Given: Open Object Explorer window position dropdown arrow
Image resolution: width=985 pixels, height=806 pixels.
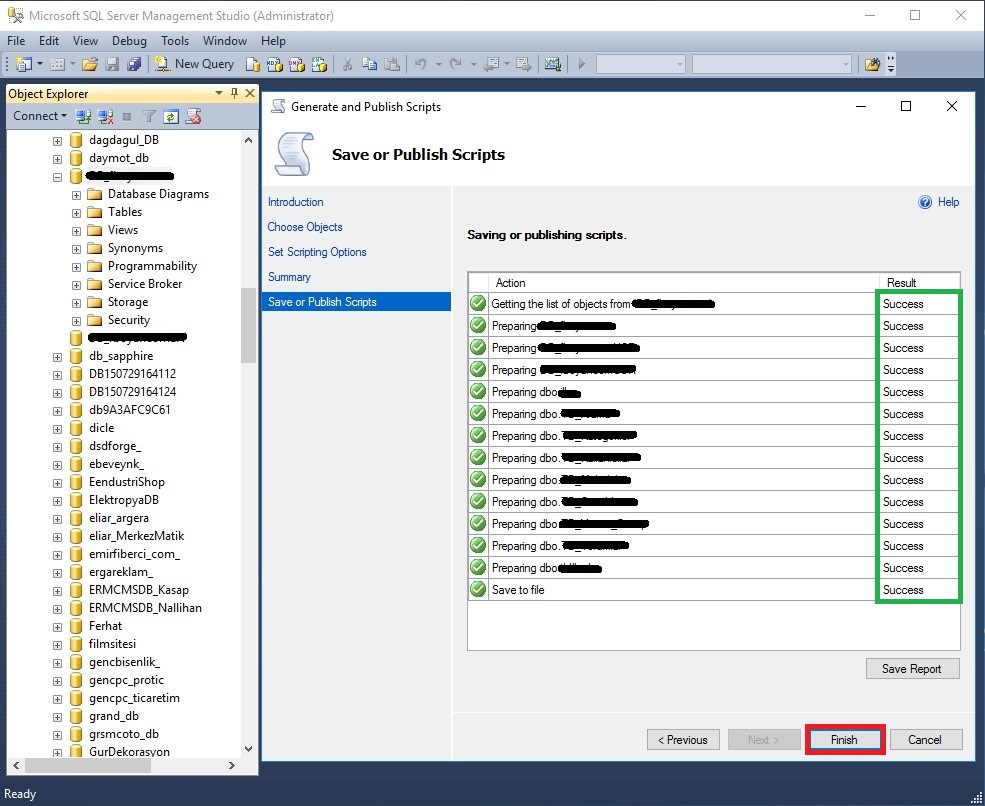Looking at the screenshot, I should click(219, 93).
